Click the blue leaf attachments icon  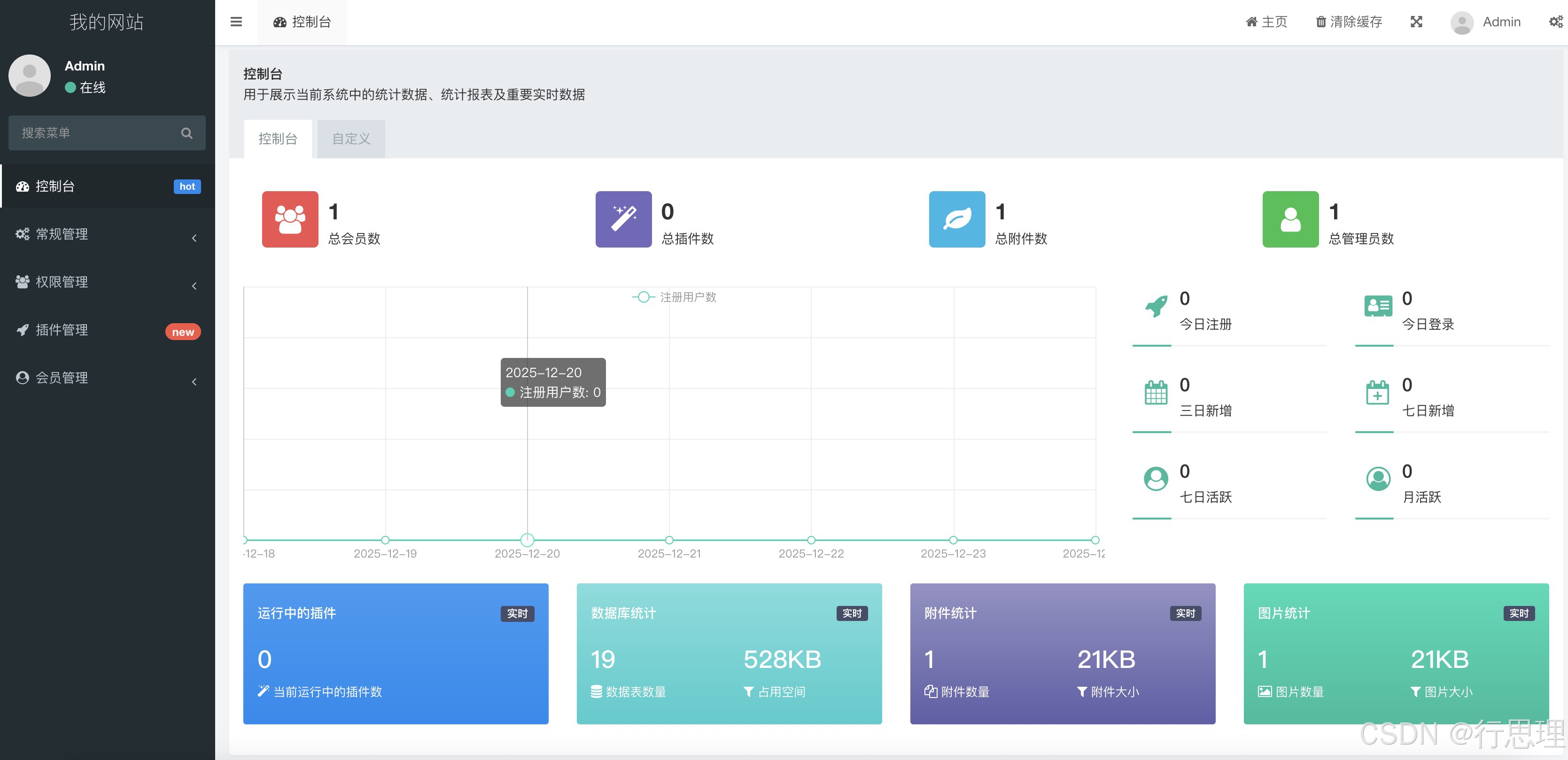coord(957,219)
